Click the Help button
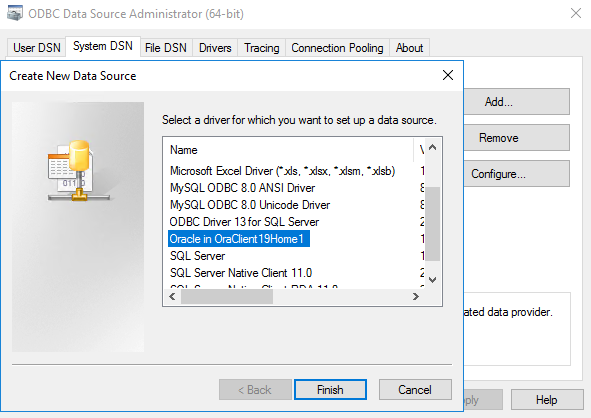The height and width of the screenshot is (418, 591). 547,400
